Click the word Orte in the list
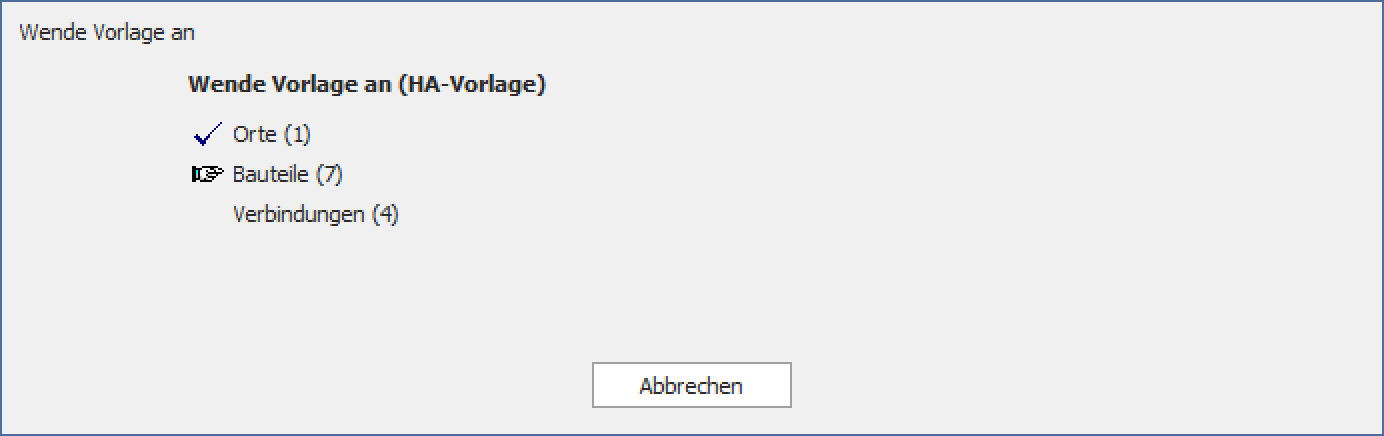Image resolution: width=1384 pixels, height=436 pixels. pyautogui.click(x=256, y=135)
